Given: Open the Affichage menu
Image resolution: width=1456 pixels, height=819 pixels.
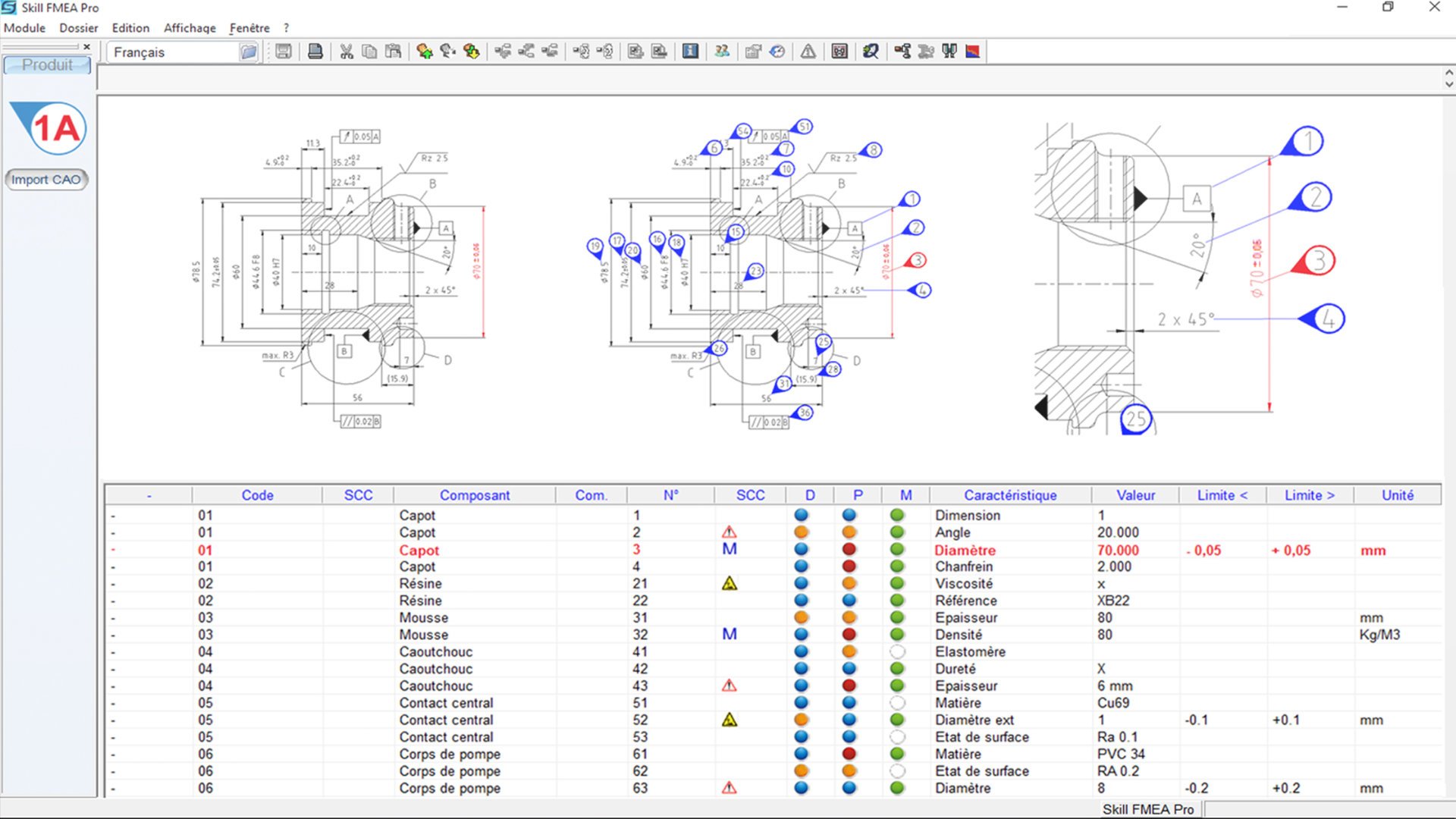Looking at the screenshot, I should [x=190, y=28].
